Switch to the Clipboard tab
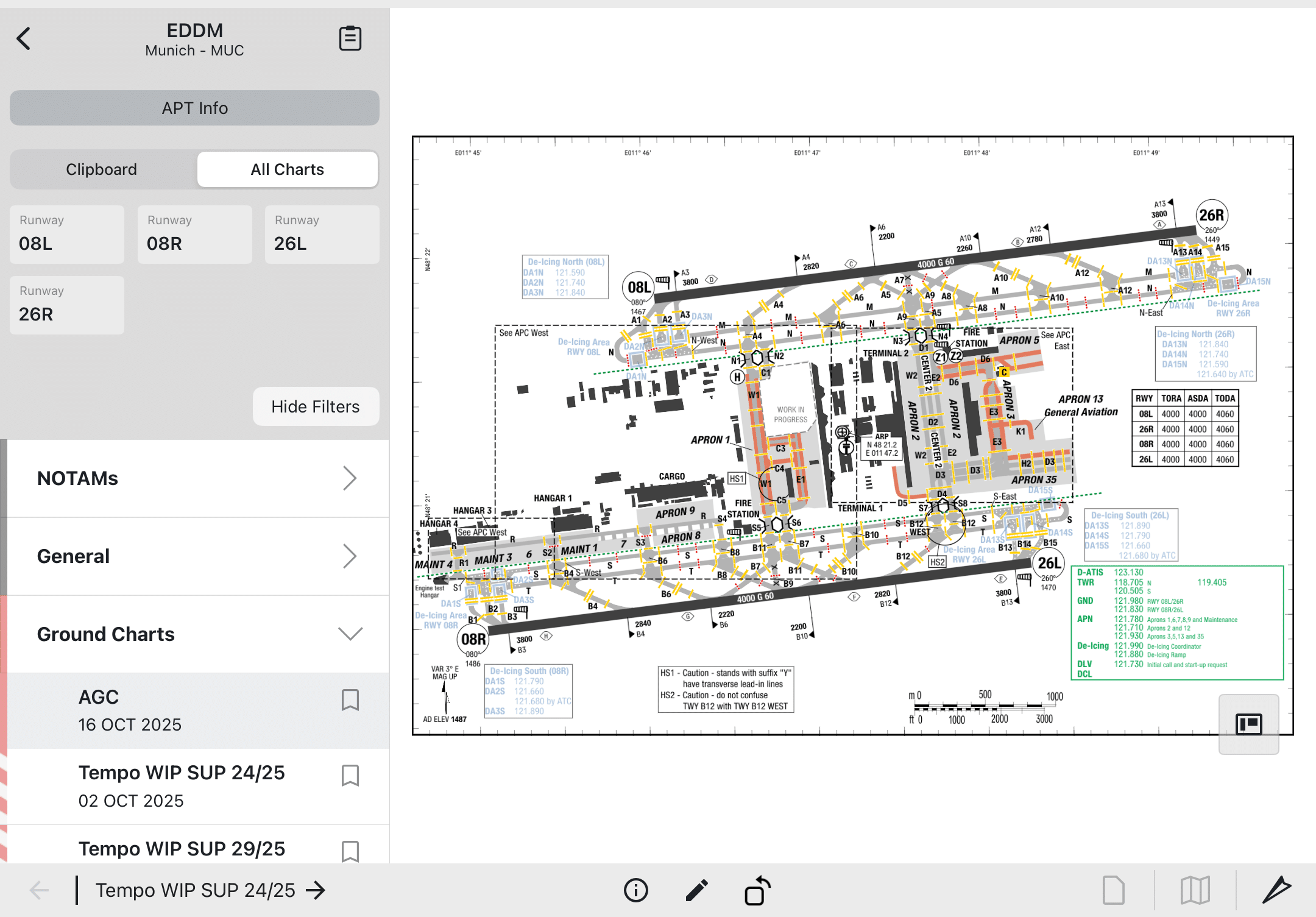 pos(102,169)
